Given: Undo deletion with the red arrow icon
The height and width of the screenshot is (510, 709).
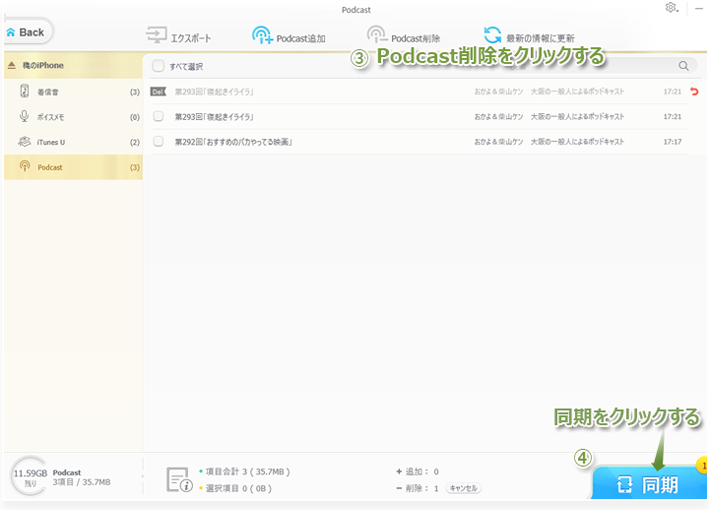Looking at the screenshot, I should tap(694, 91).
